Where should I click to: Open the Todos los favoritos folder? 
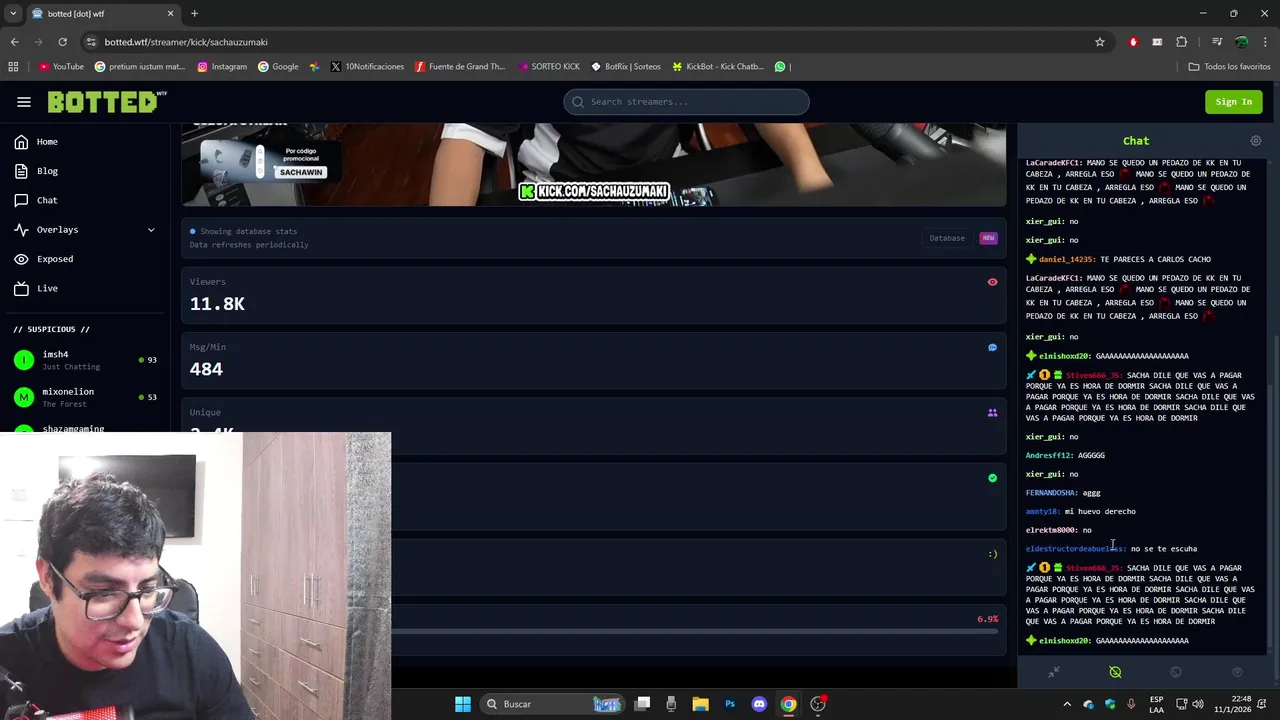[x=1229, y=67]
